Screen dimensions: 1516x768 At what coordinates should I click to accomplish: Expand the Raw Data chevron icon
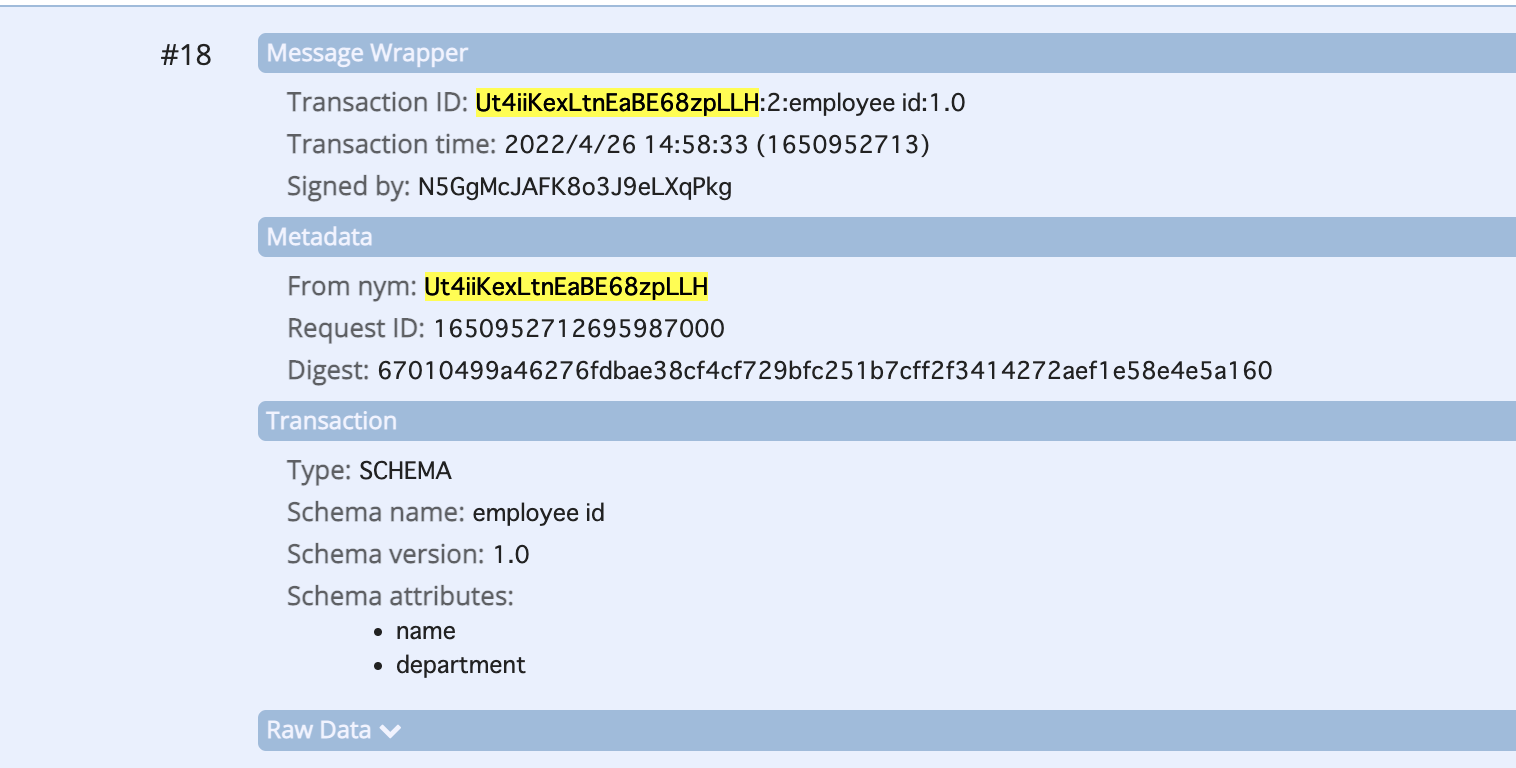(390, 731)
